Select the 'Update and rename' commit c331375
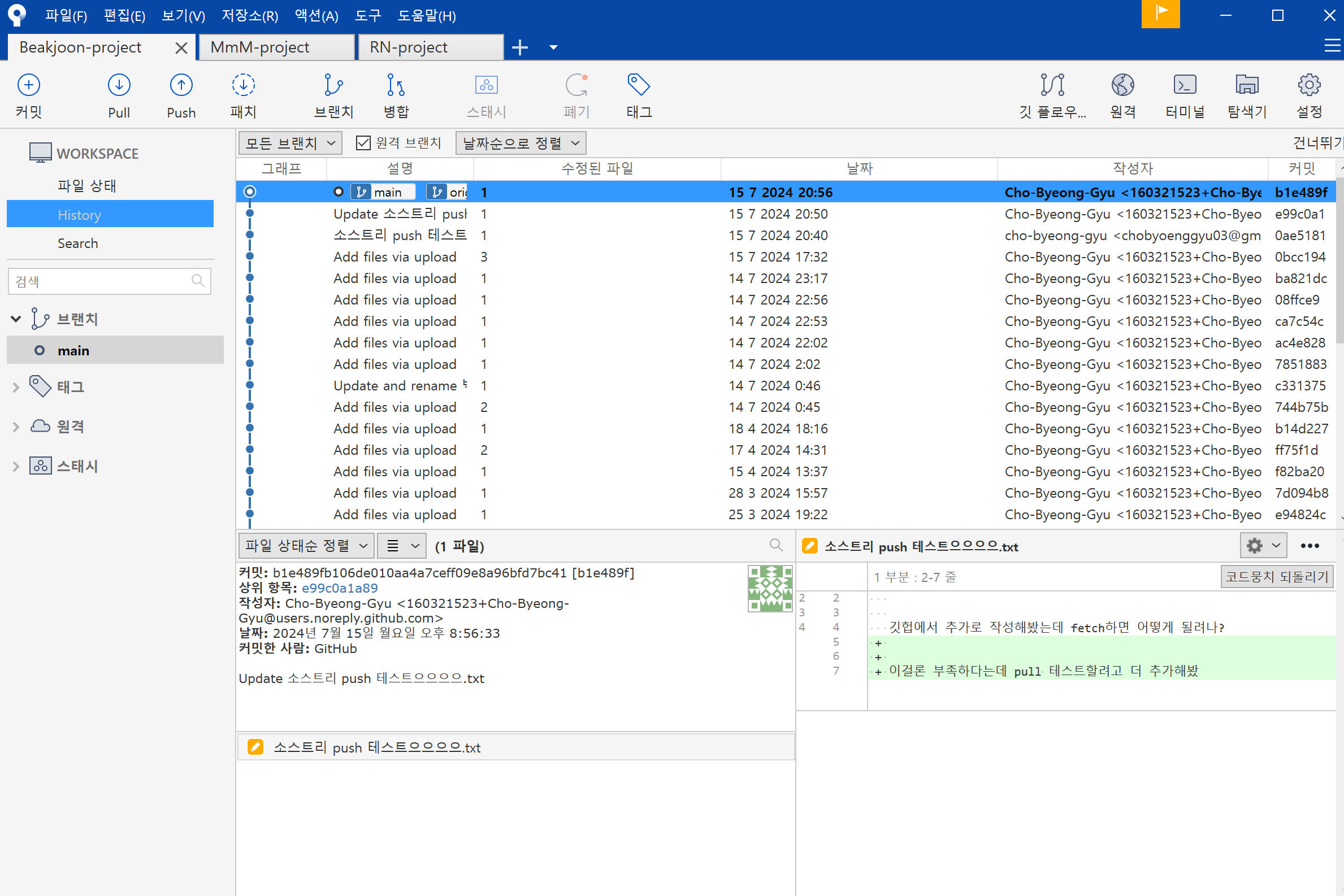Screen dimensions: 1344x896 pyautogui.click(x=786, y=386)
